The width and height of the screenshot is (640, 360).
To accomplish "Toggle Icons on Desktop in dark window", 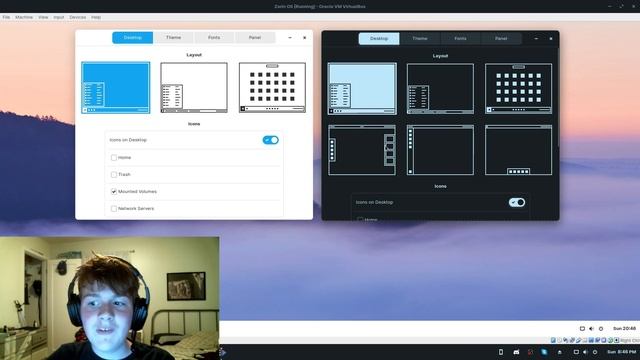I will click(x=517, y=202).
